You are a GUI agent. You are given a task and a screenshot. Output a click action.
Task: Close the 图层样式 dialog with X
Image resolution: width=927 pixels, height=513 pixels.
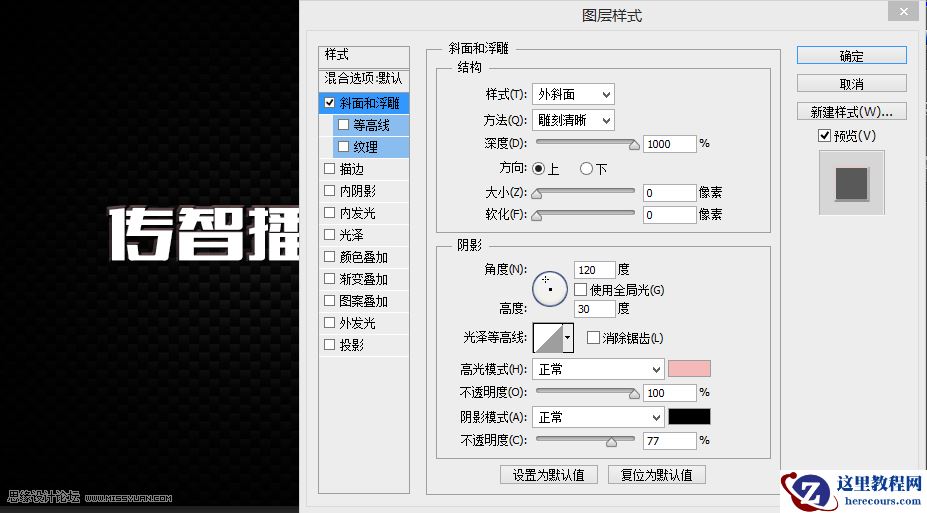904,11
